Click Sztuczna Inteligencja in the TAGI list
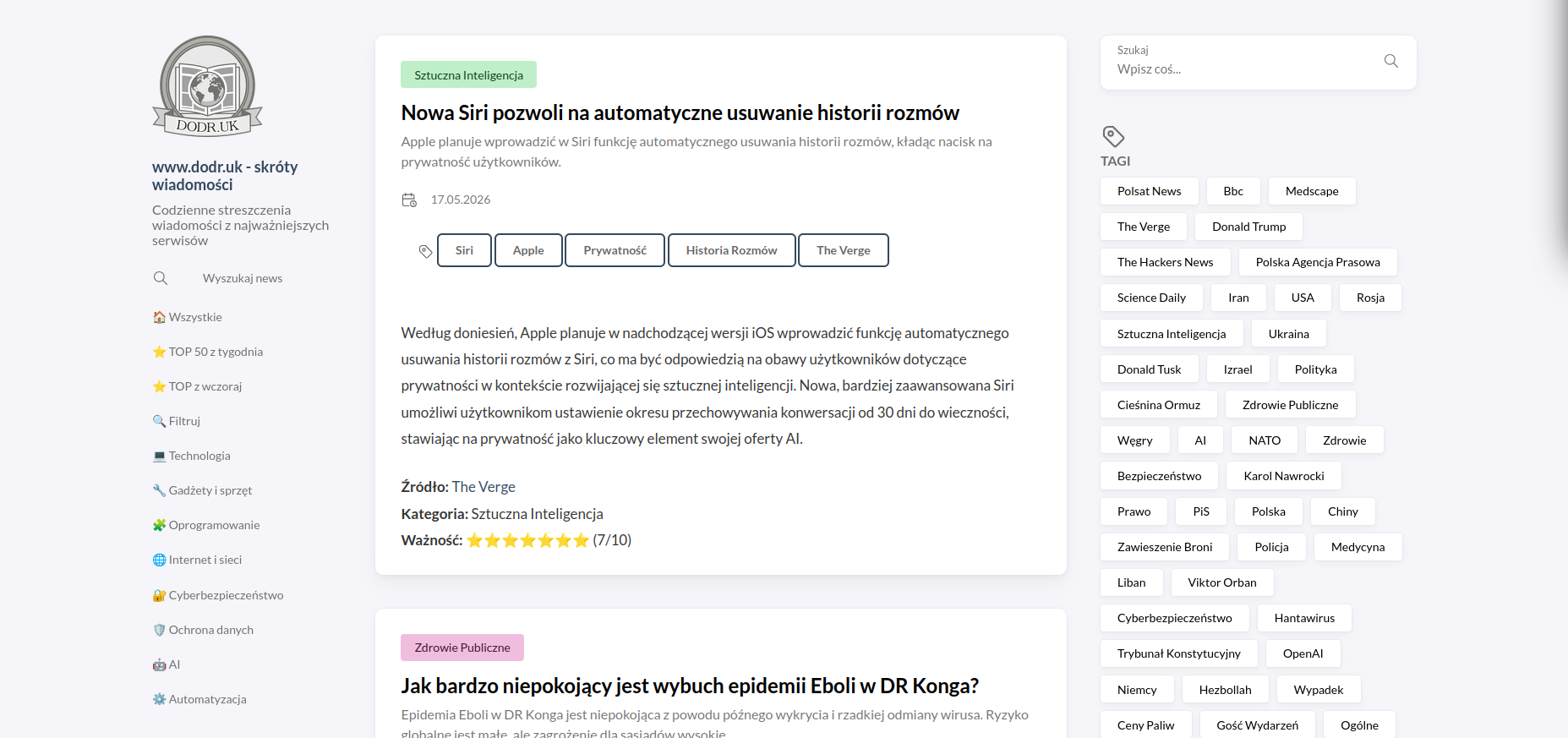 click(x=1172, y=334)
